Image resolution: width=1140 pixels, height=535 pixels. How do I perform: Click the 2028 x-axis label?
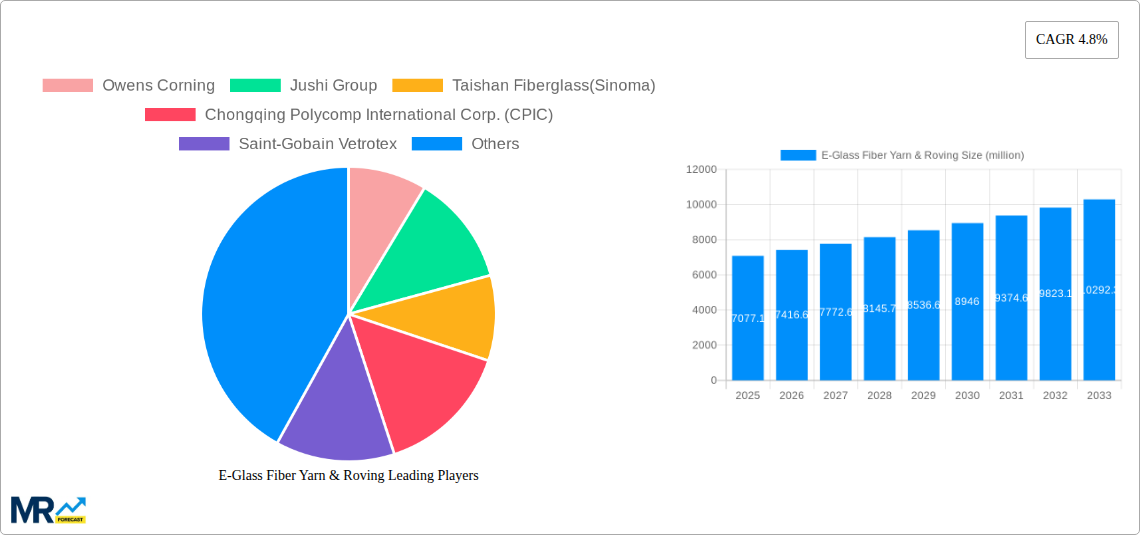(880, 395)
